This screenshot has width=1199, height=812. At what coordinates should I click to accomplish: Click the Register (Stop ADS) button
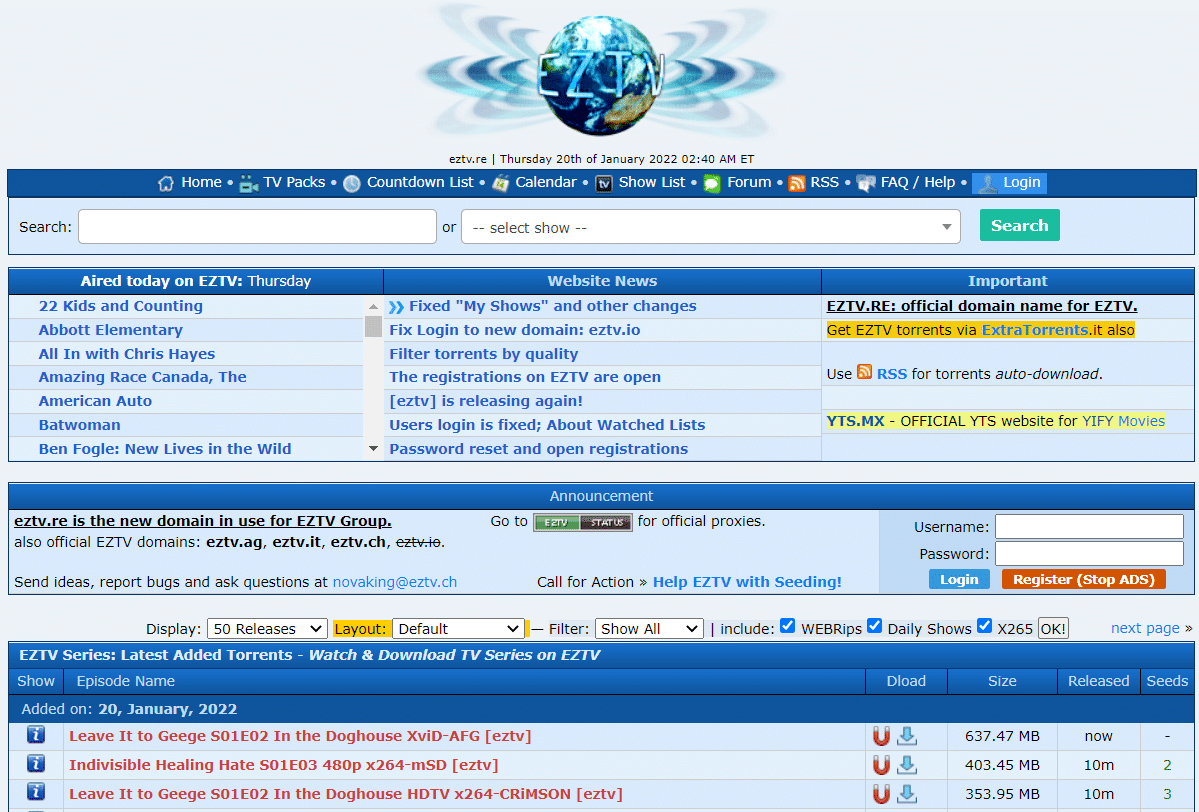(x=1084, y=578)
